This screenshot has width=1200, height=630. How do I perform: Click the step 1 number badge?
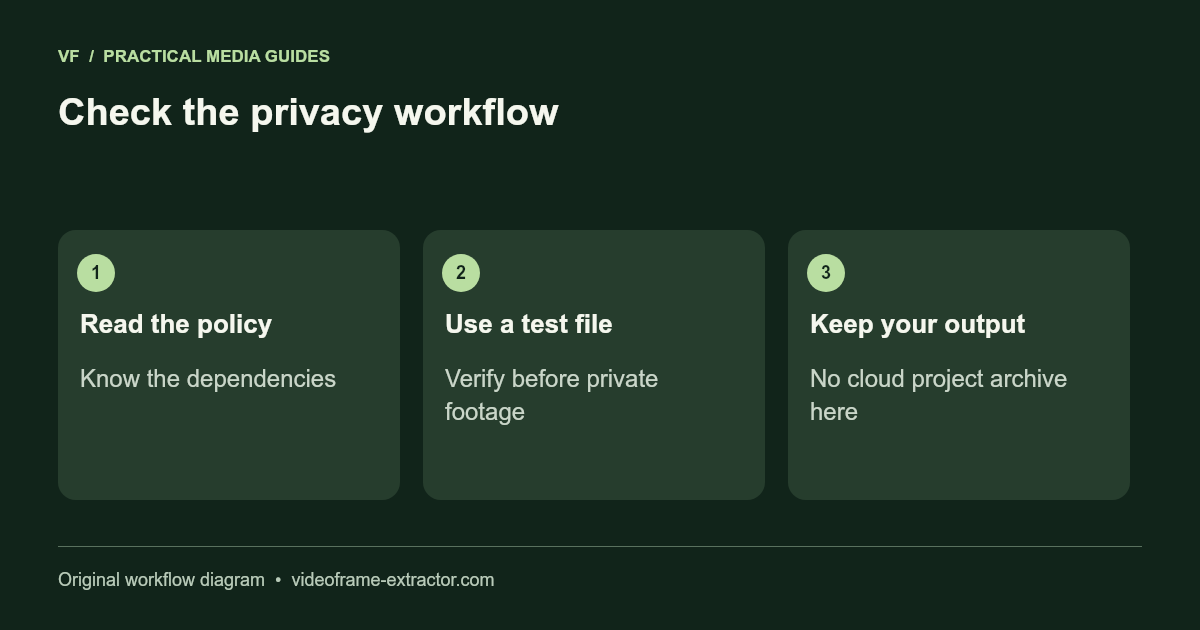[96, 273]
